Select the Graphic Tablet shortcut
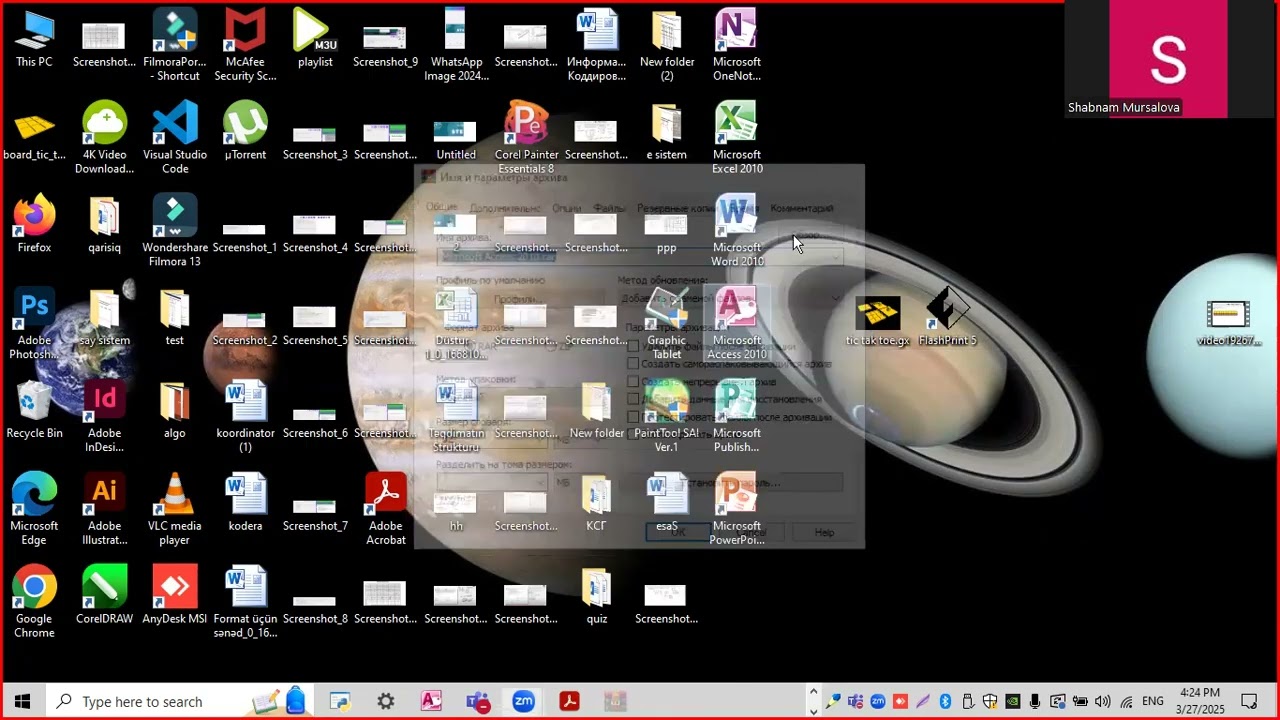 coord(667,324)
